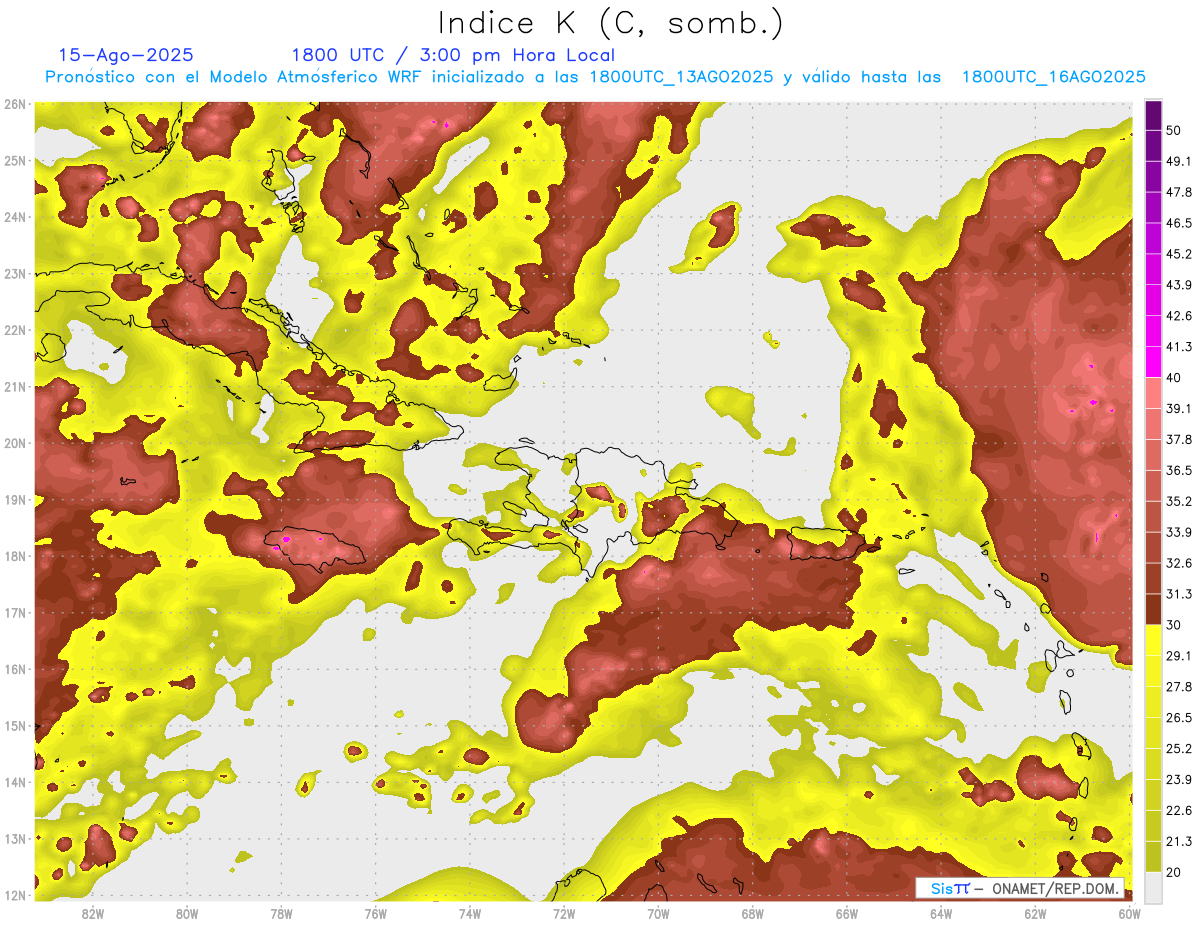1200x927 pixels.
Task: Click the latitude axis label '26N'
Action: pos(15,104)
